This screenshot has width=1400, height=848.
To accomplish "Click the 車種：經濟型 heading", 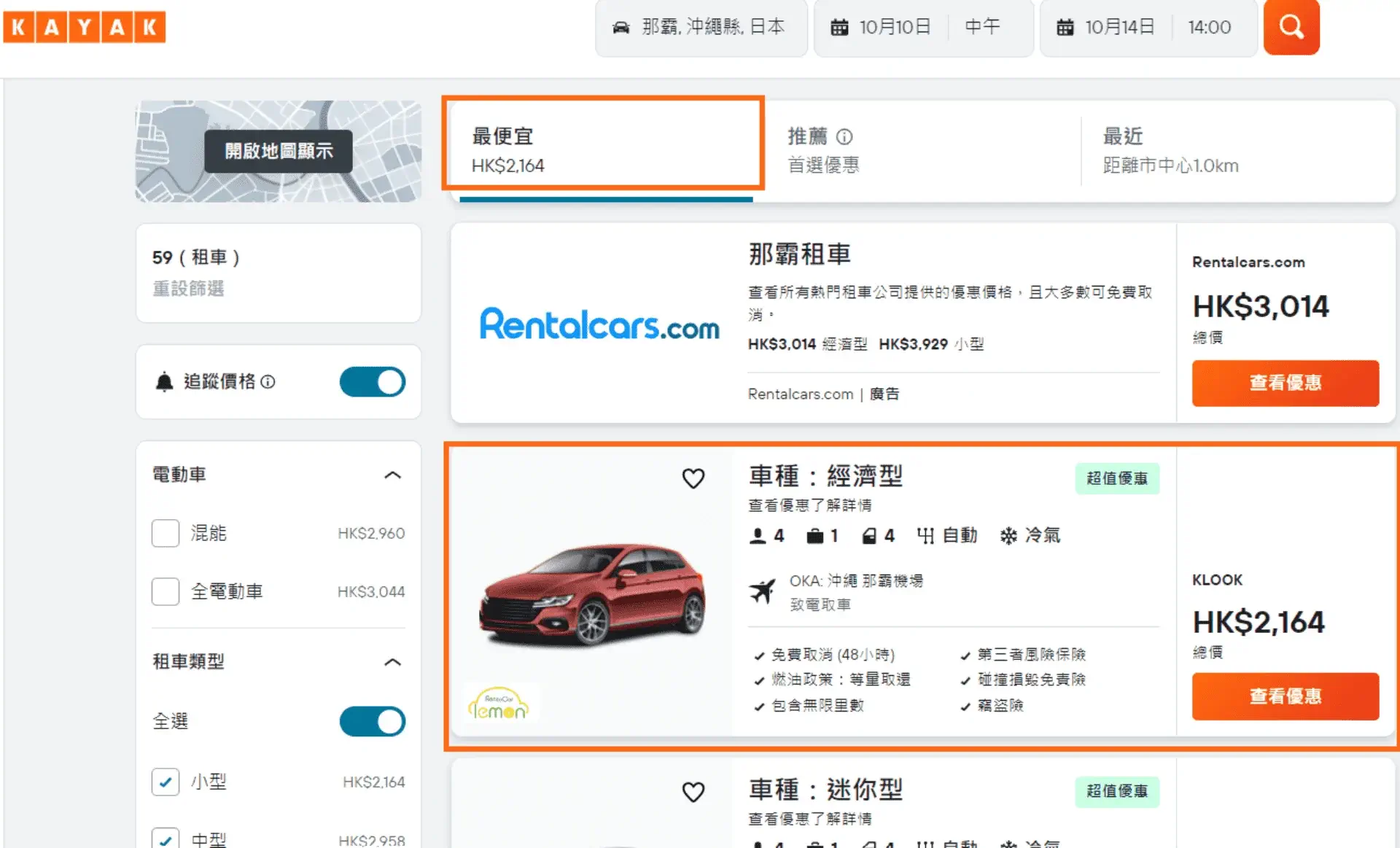I will [x=826, y=476].
